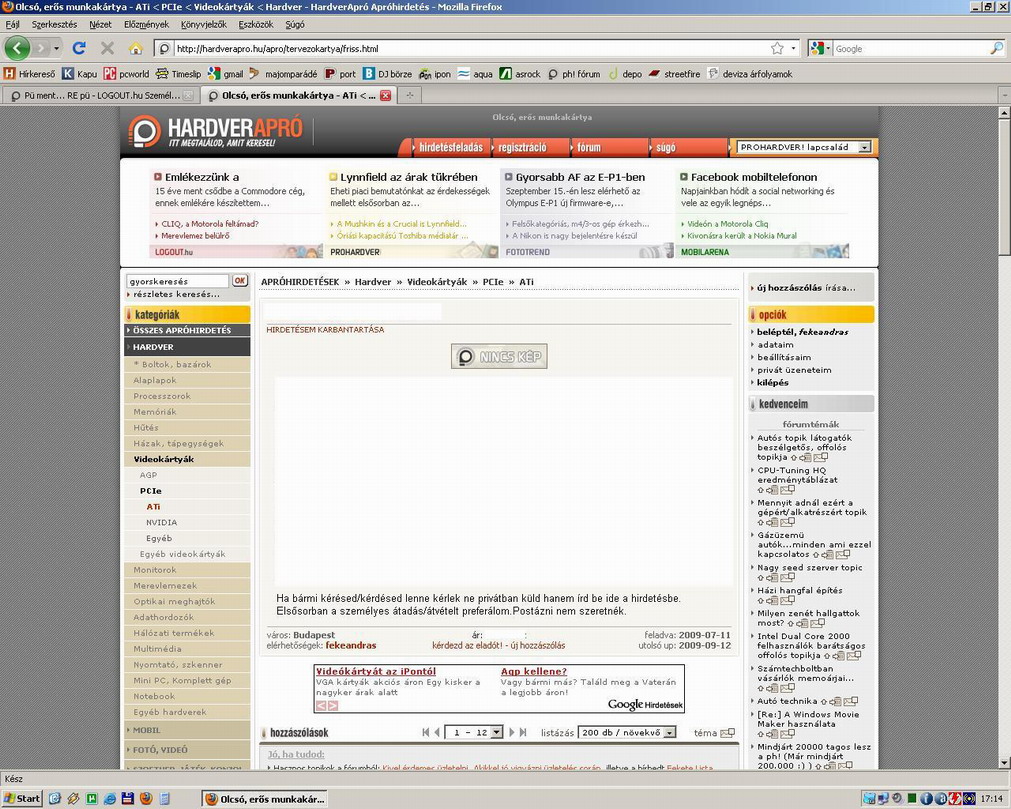The height and width of the screenshot is (809, 1011).
Task: Click the Reload page icon
Action: tap(79, 48)
